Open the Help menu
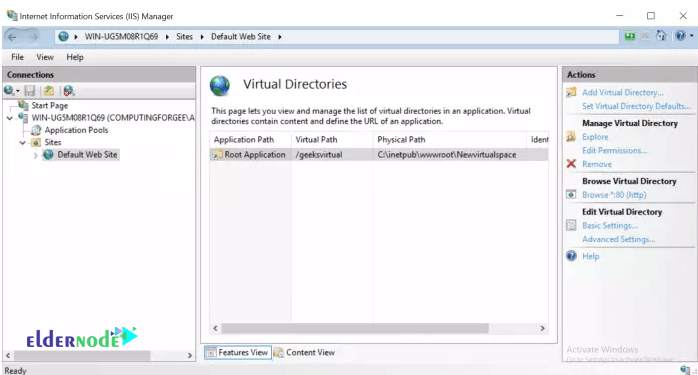The height and width of the screenshot is (375, 698). point(75,57)
